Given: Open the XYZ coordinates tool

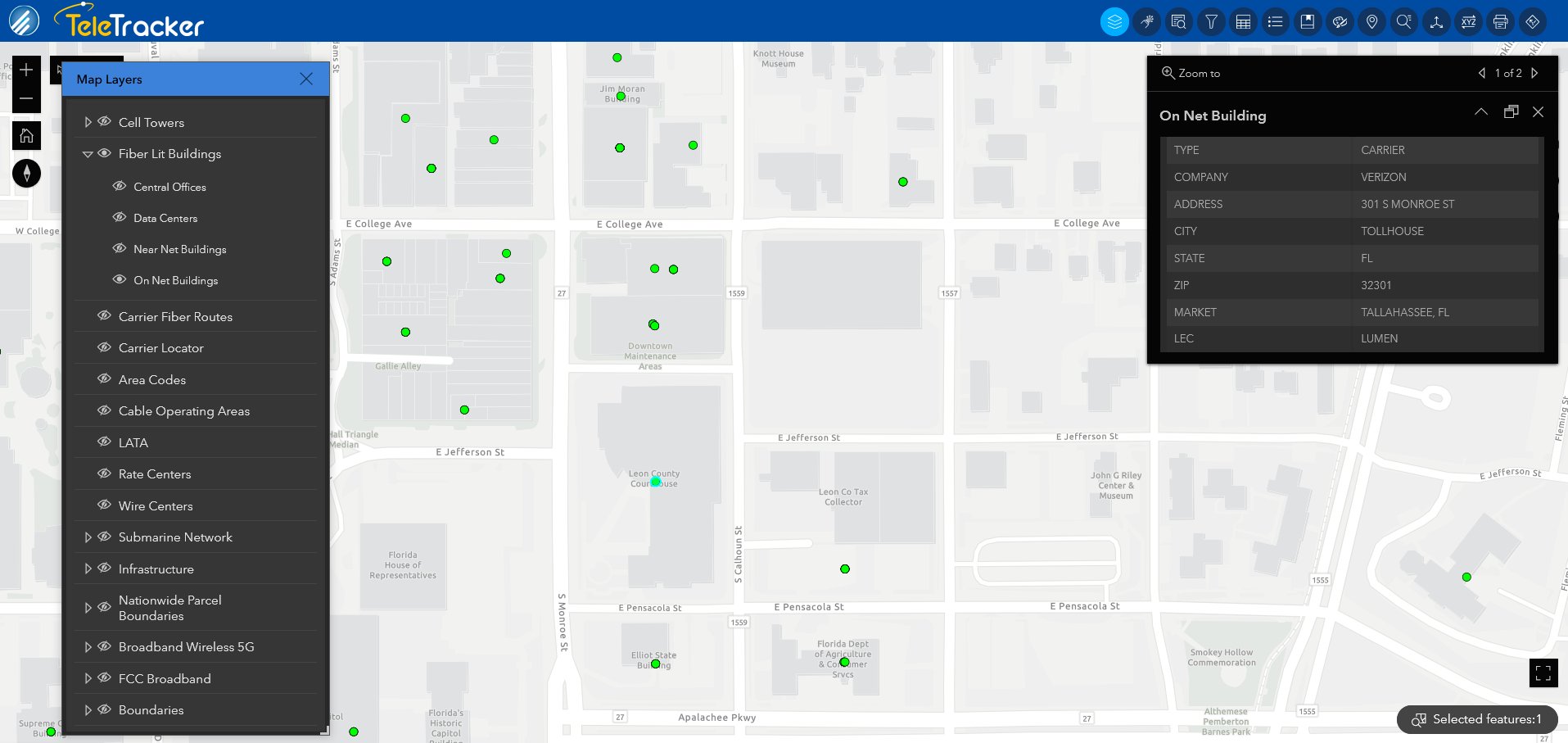Looking at the screenshot, I should [x=1468, y=21].
